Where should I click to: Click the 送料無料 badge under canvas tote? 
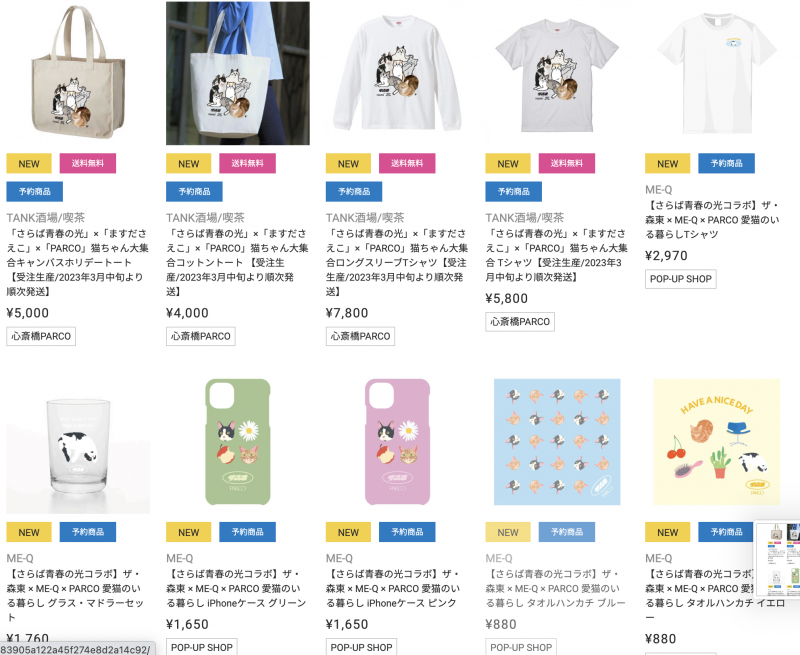88,163
